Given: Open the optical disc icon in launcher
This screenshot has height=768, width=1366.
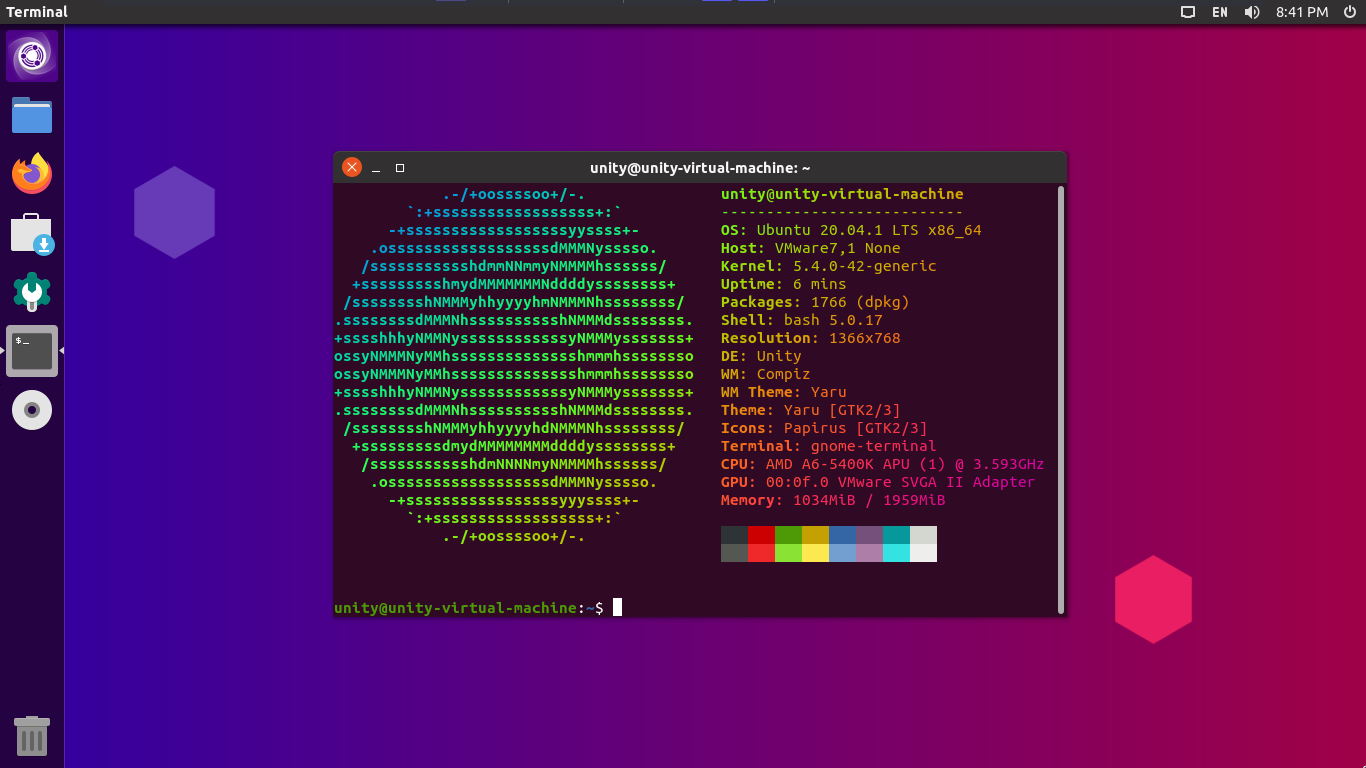Looking at the screenshot, I should pos(32,410).
